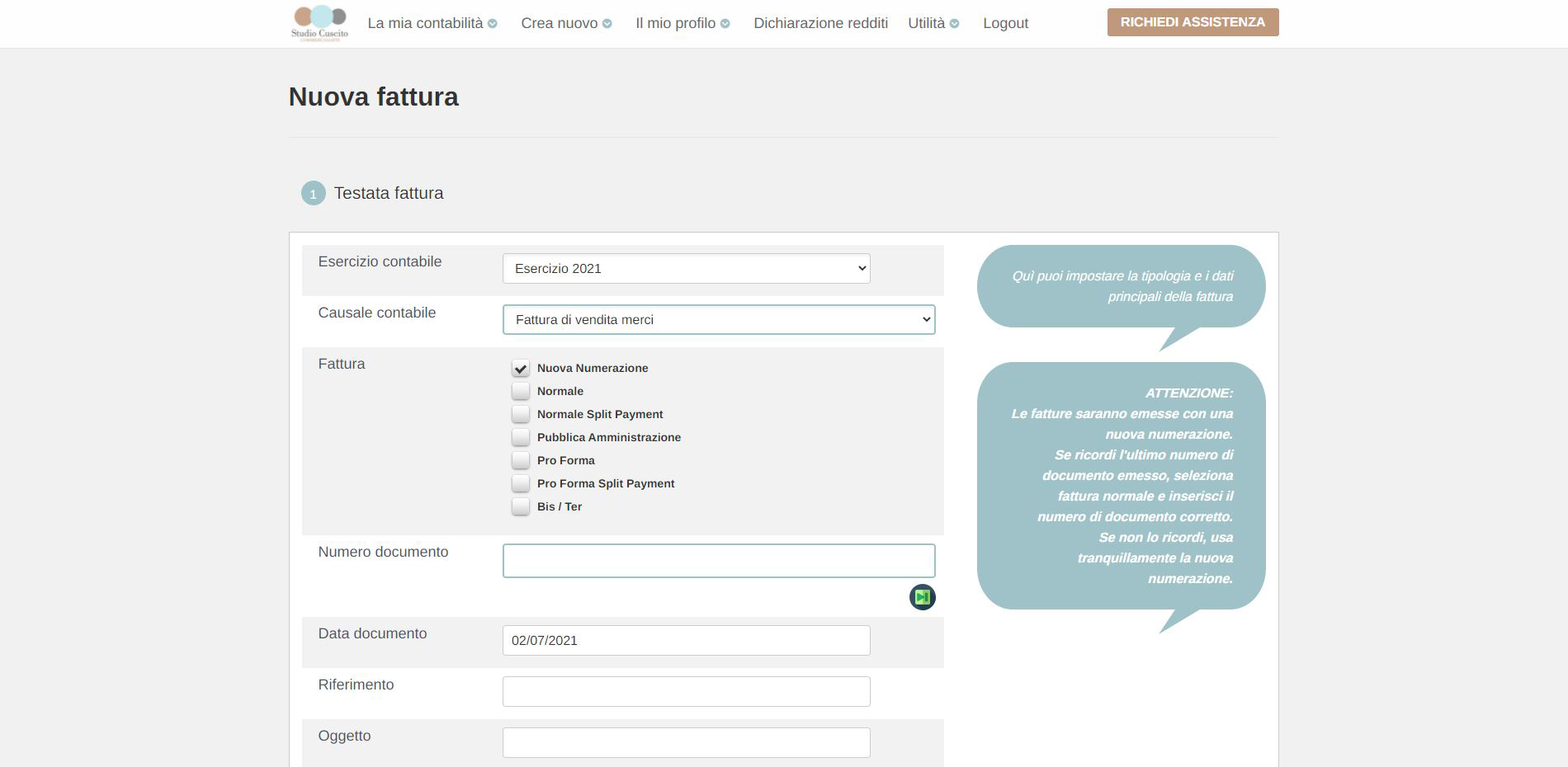Expand the Causale contabile dropdown
This screenshot has height=767, width=1568.
tap(718, 320)
